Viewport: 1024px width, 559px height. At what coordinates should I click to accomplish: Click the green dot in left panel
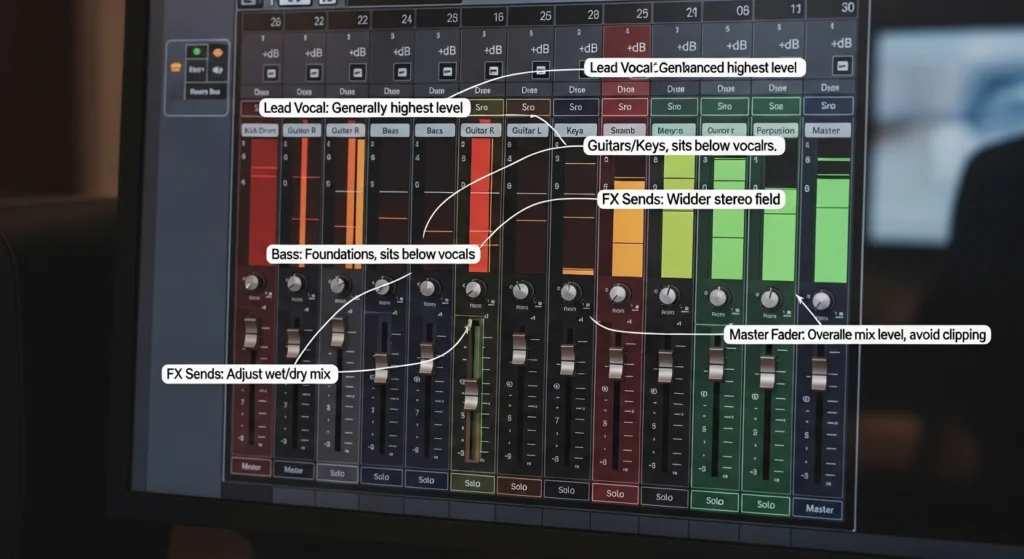196,52
